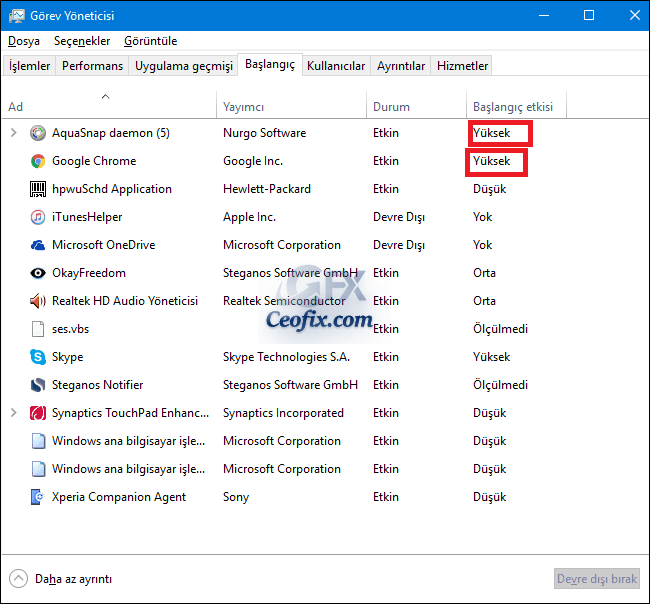Select the Xperia Companion Agent entry

tap(119, 497)
